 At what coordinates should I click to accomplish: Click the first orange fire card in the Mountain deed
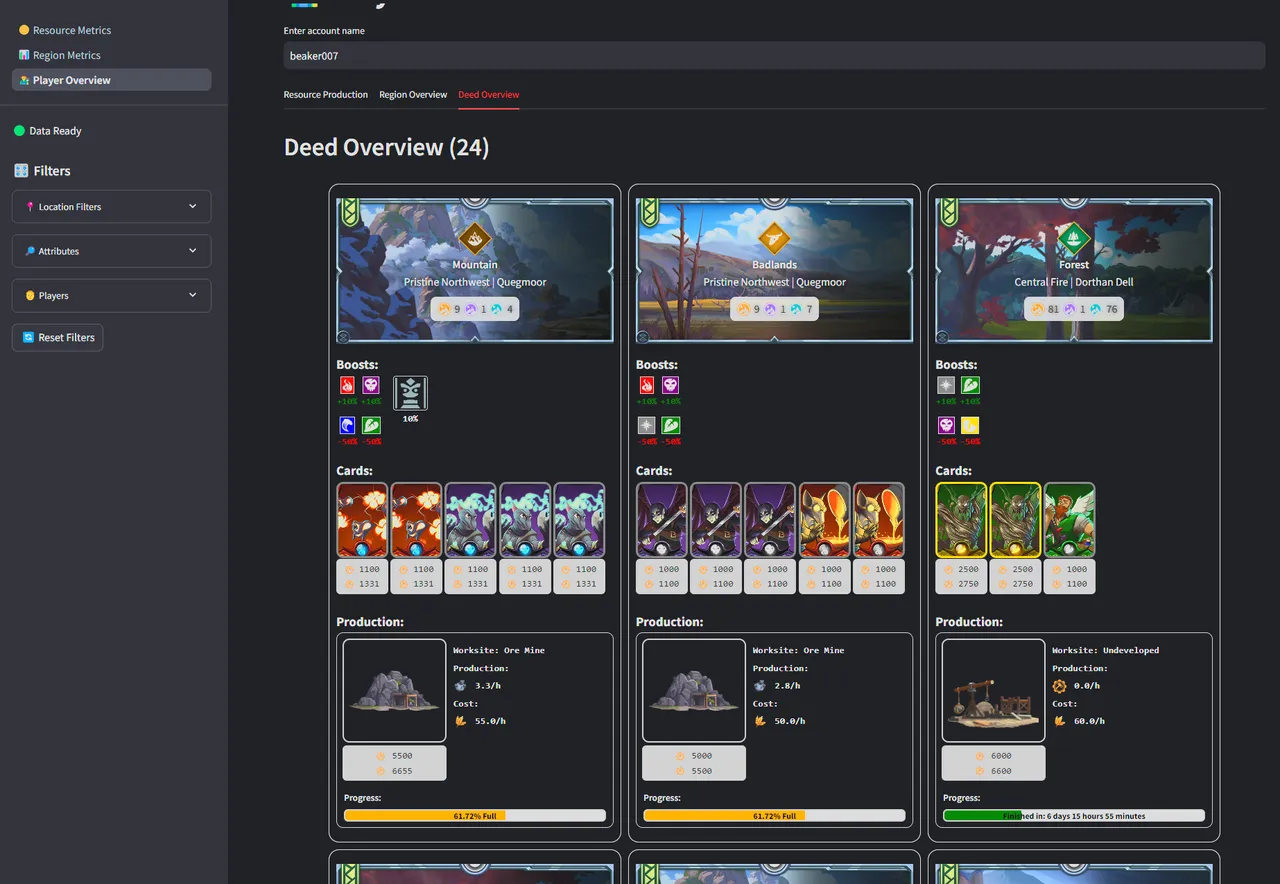pyautogui.click(x=362, y=520)
